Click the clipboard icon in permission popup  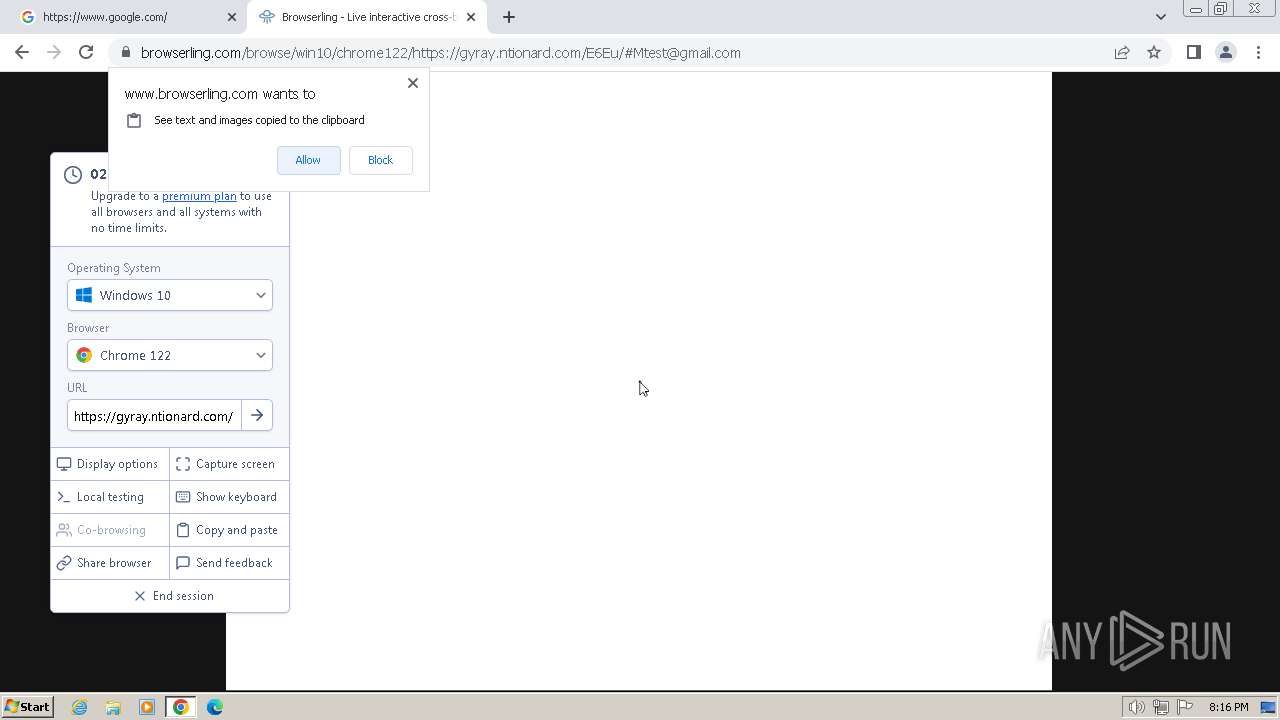pos(134,120)
